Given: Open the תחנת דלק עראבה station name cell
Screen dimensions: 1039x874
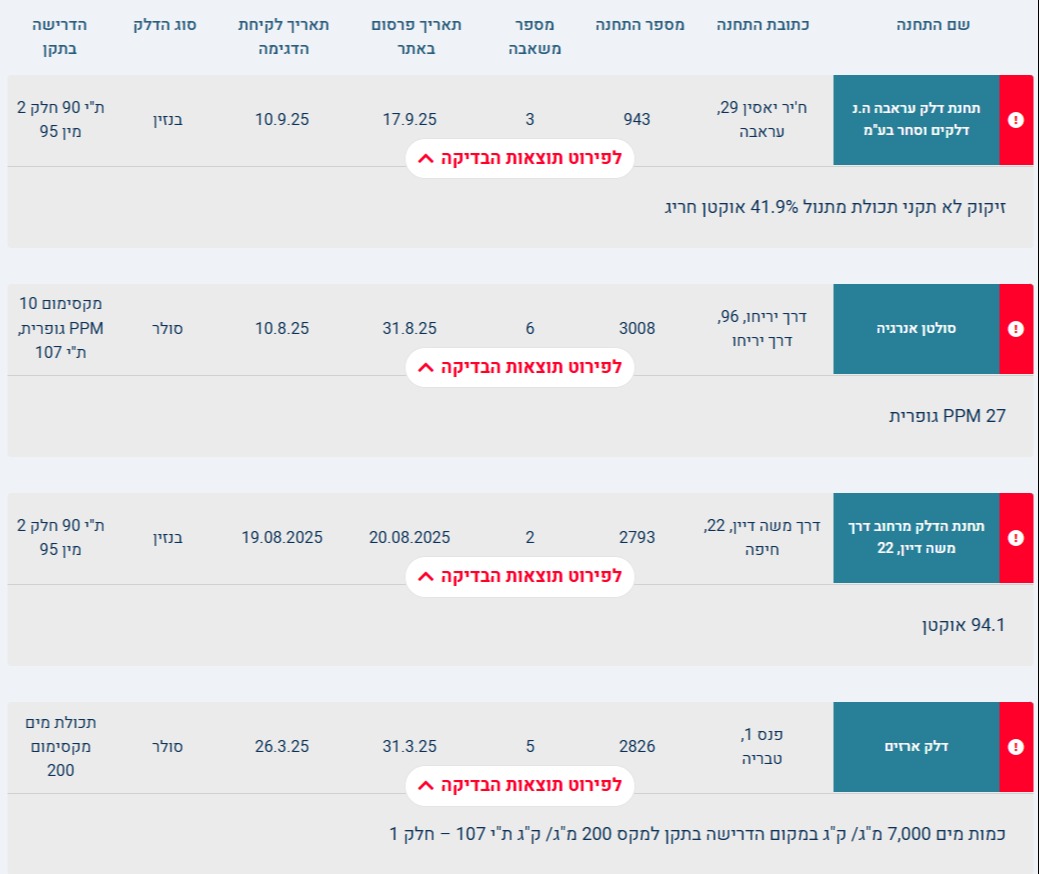Looking at the screenshot, I should click(x=916, y=120).
